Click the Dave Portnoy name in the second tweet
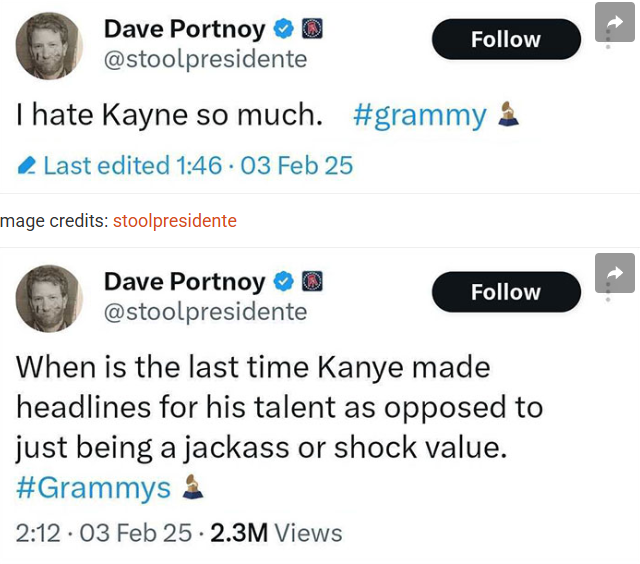This screenshot has width=640, height=564. [185, 281]
